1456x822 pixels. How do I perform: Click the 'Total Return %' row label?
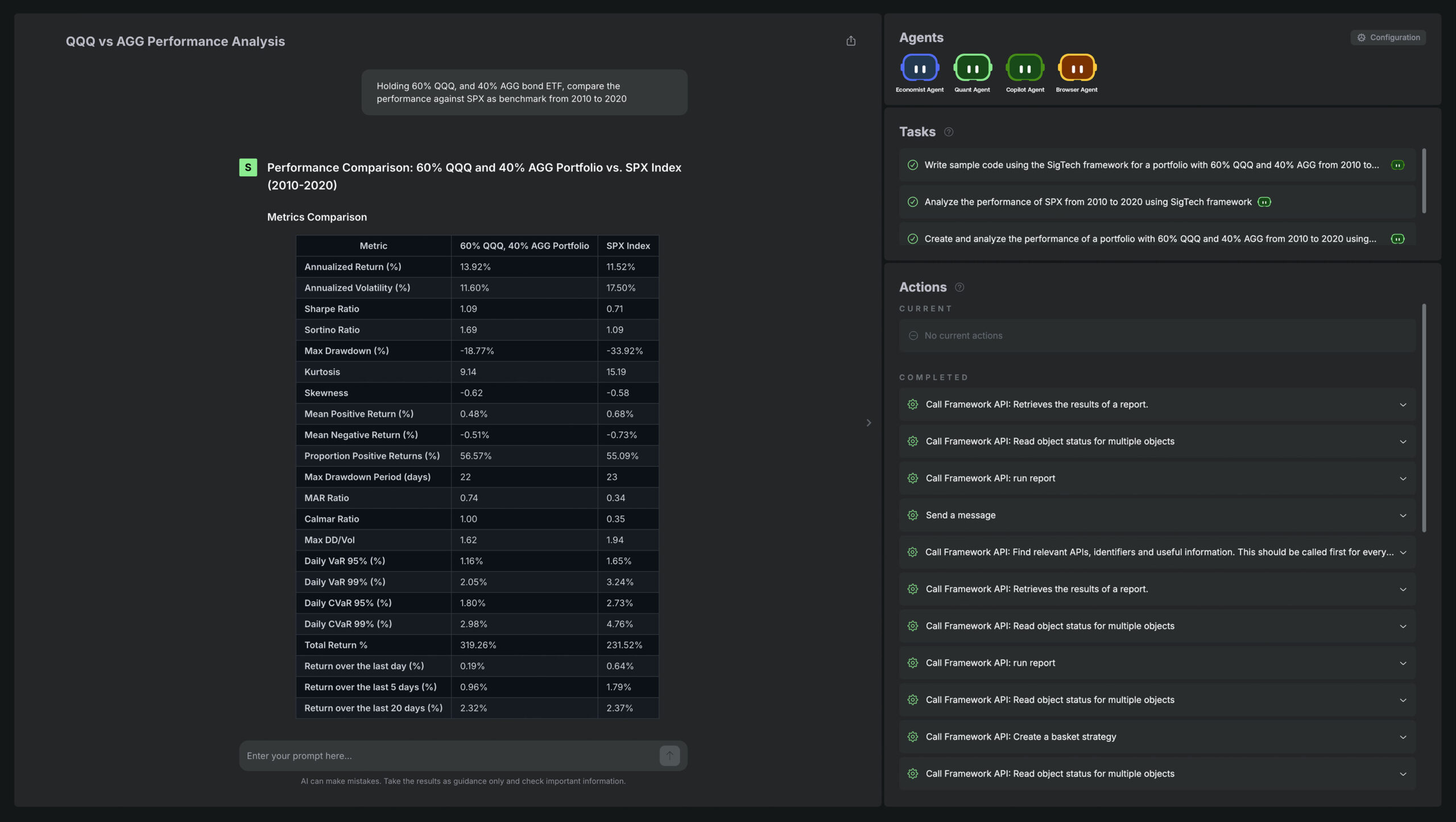[336, 645]
